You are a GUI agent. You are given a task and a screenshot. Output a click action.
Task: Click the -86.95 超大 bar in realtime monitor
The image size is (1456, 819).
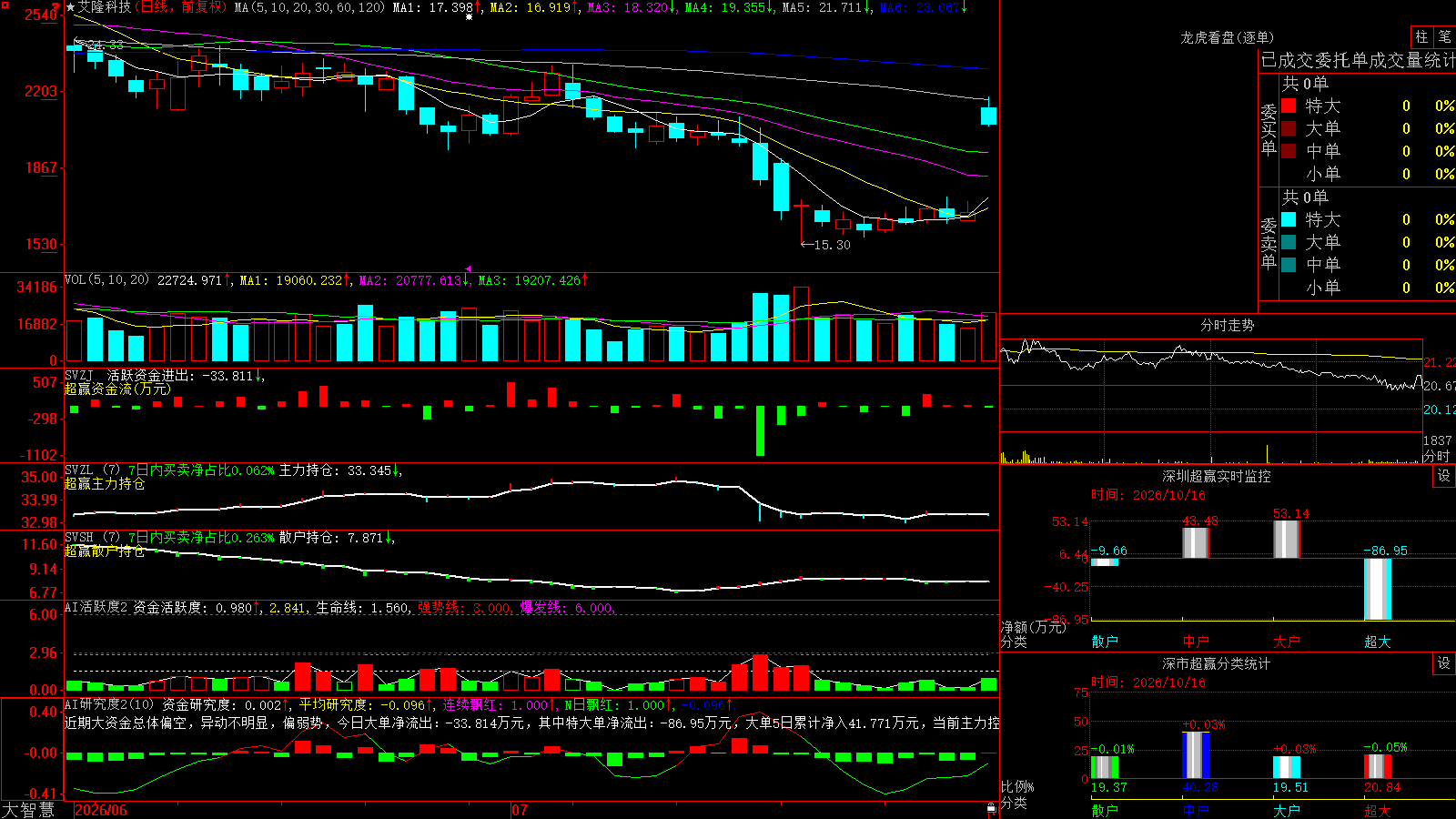(x=1378, y=589)
